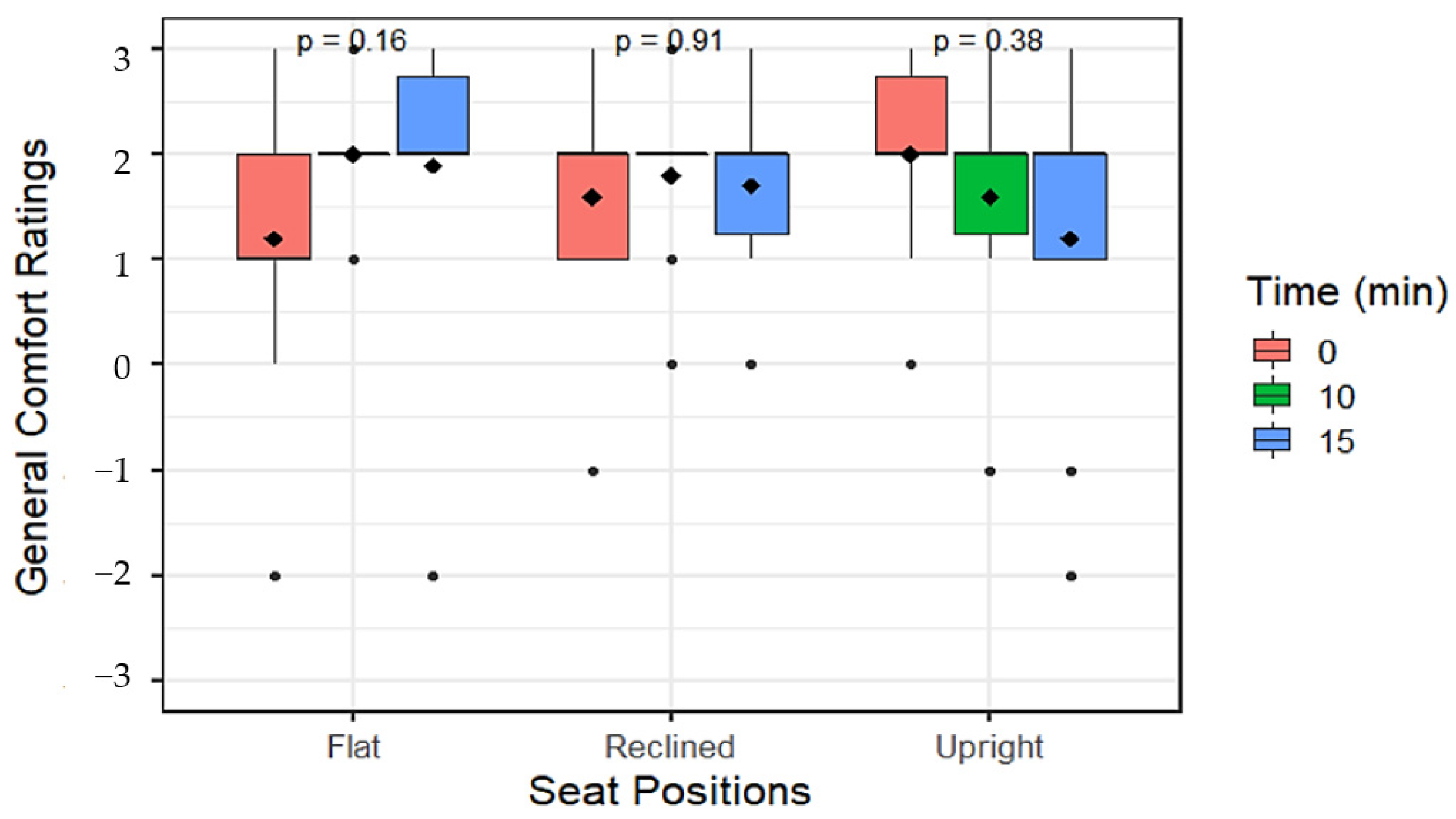
Task: Click the "Upright" x-axis label
Action: pyautogui.click(x=989, y=747)
